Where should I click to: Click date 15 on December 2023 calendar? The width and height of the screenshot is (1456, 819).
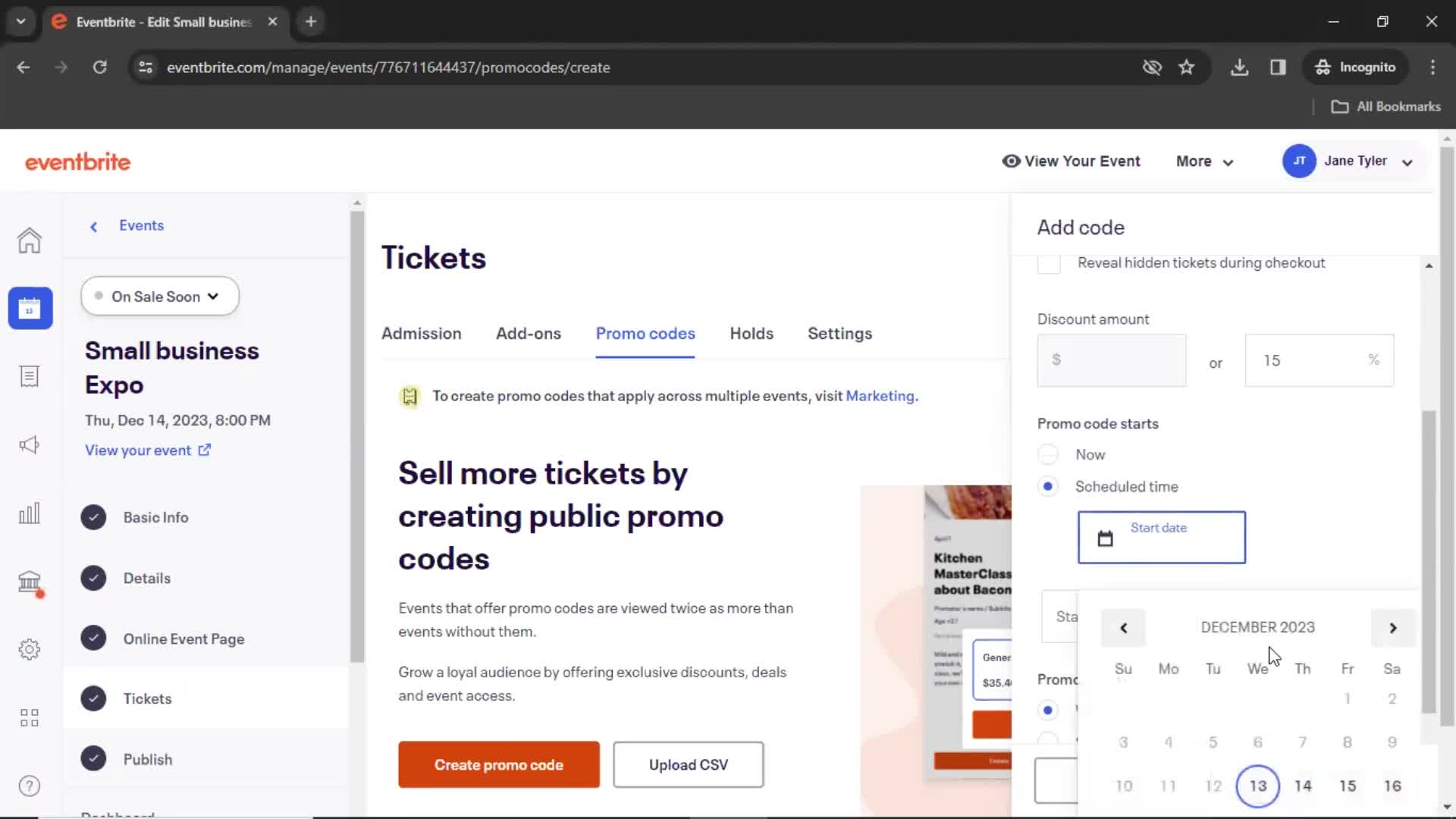pyautogui.click(x=1347, y=786)
